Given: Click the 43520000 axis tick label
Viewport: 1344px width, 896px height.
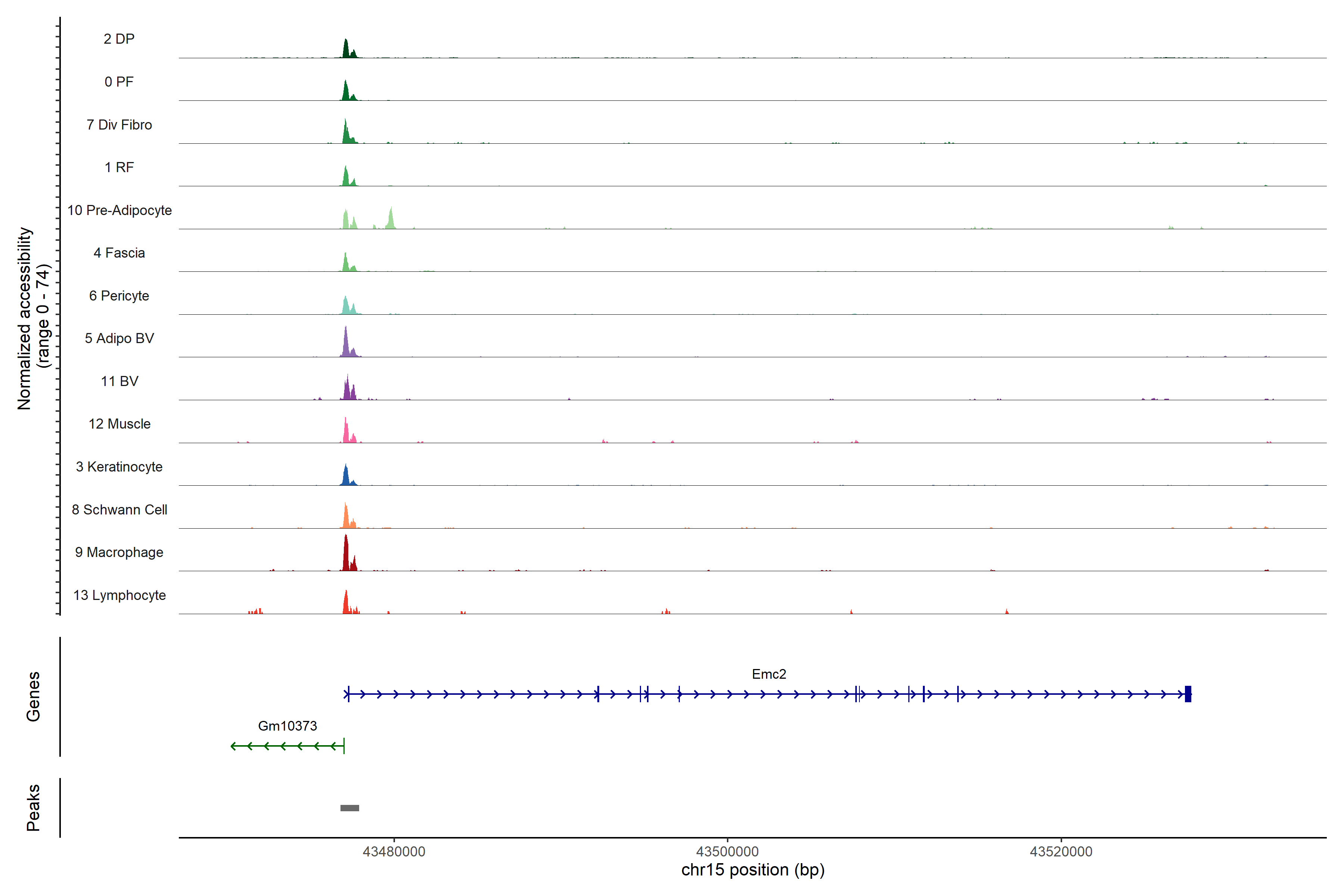Looking at the screenshot, I should coord(1061,852).
